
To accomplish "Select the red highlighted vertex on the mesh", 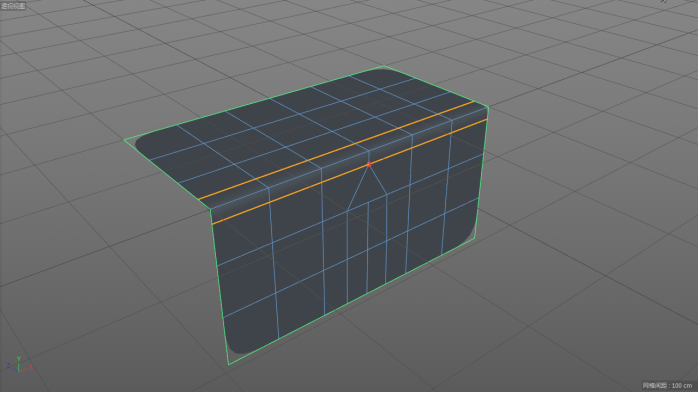I will pos(369,165).
